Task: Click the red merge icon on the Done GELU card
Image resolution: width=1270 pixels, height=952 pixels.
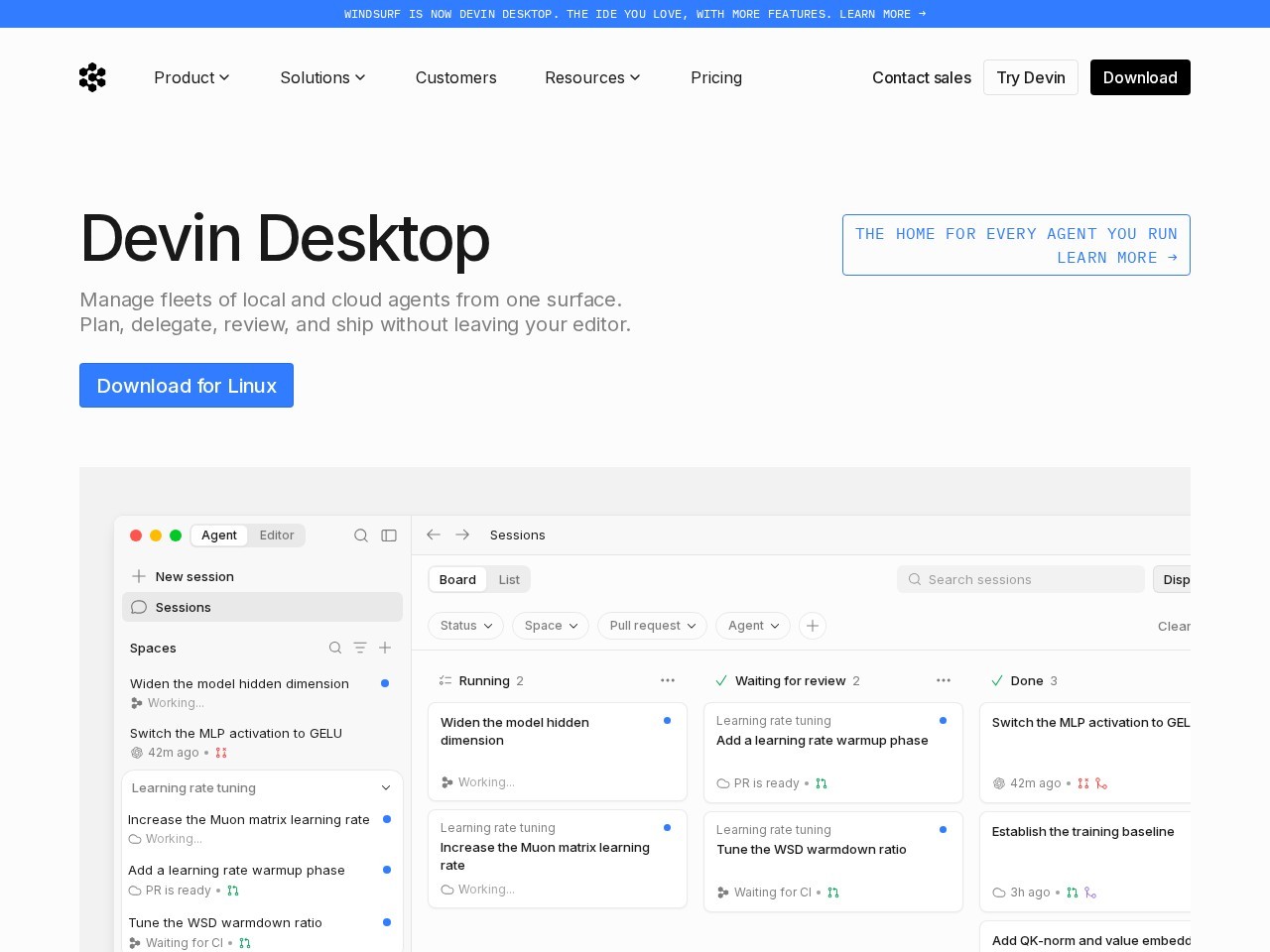Action: click(1101, 783)
